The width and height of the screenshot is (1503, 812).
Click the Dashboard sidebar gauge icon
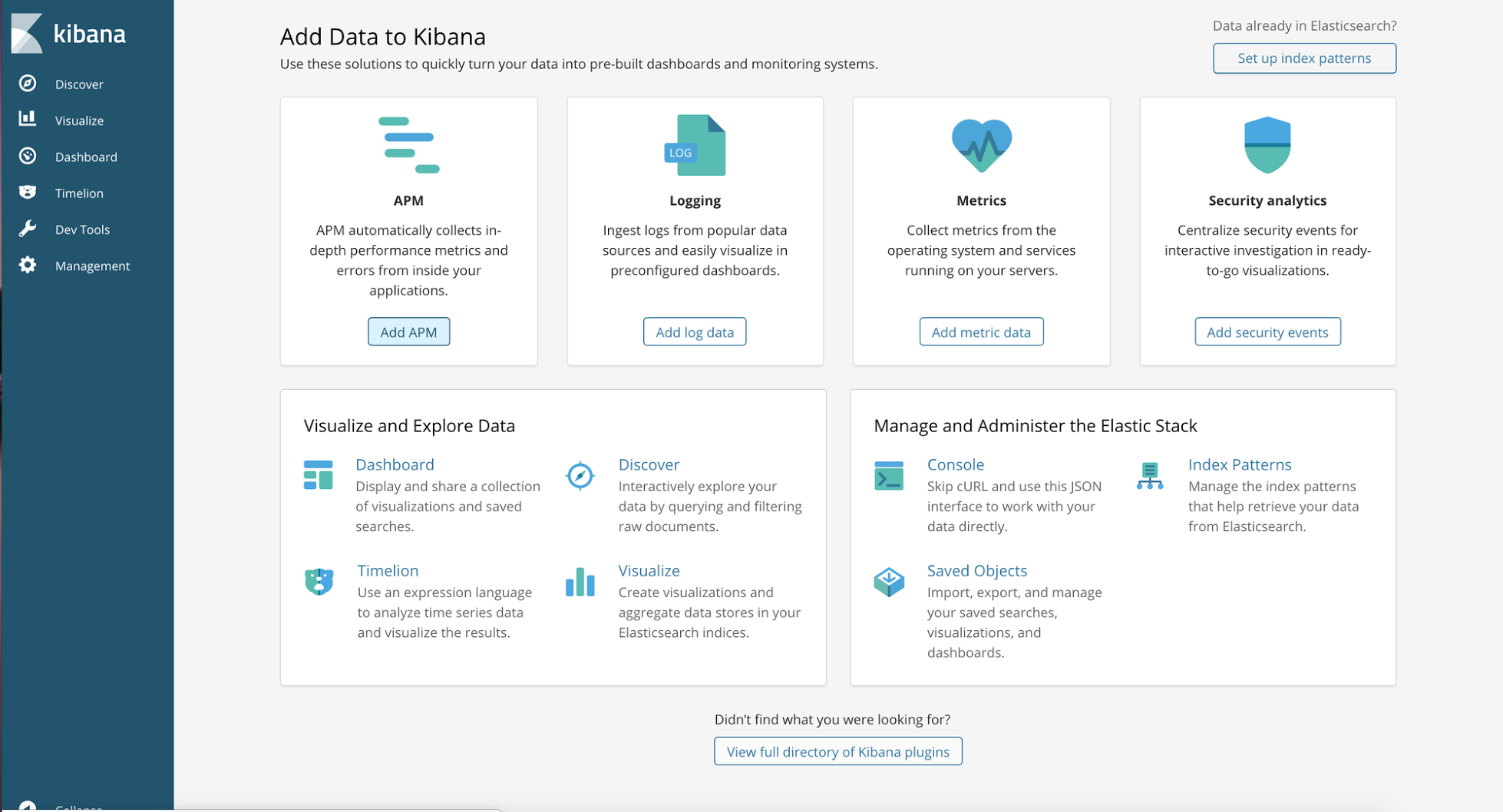click(x=28, y=156)
